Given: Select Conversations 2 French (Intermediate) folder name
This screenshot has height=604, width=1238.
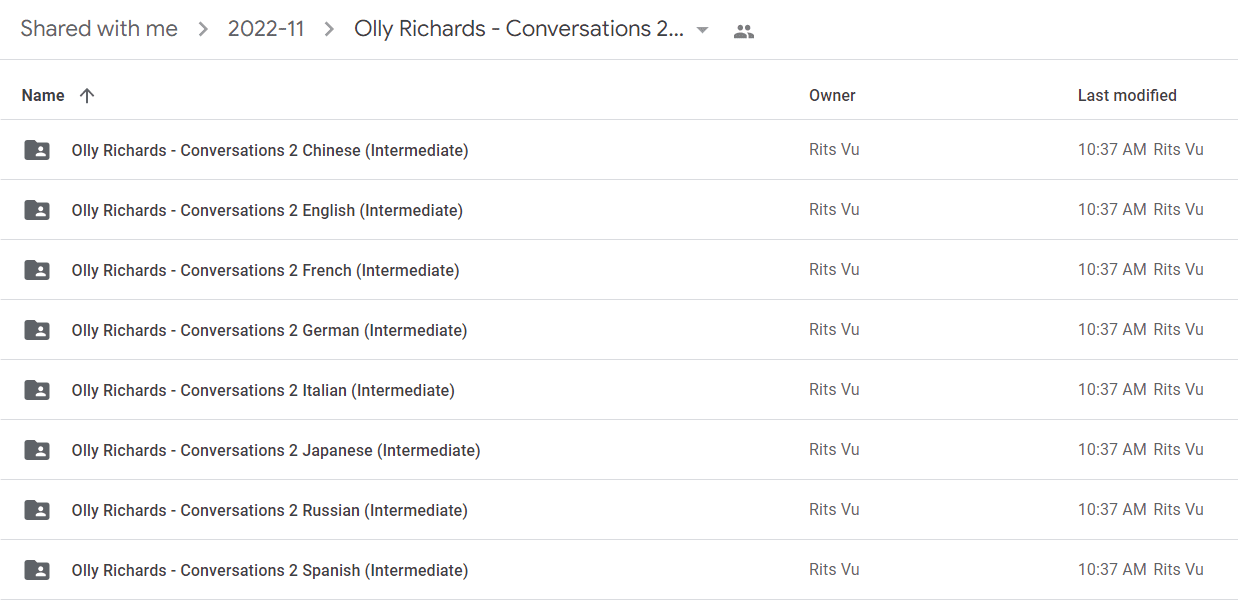Looking at the screenshot, I should tap(265, 271).
